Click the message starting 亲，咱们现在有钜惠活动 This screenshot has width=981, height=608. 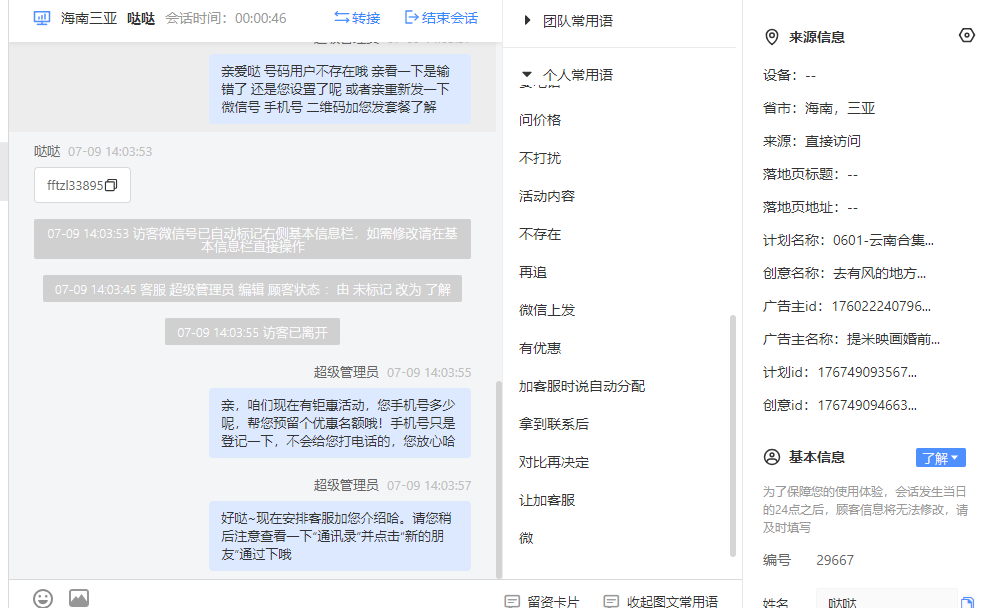pos(340,423)
